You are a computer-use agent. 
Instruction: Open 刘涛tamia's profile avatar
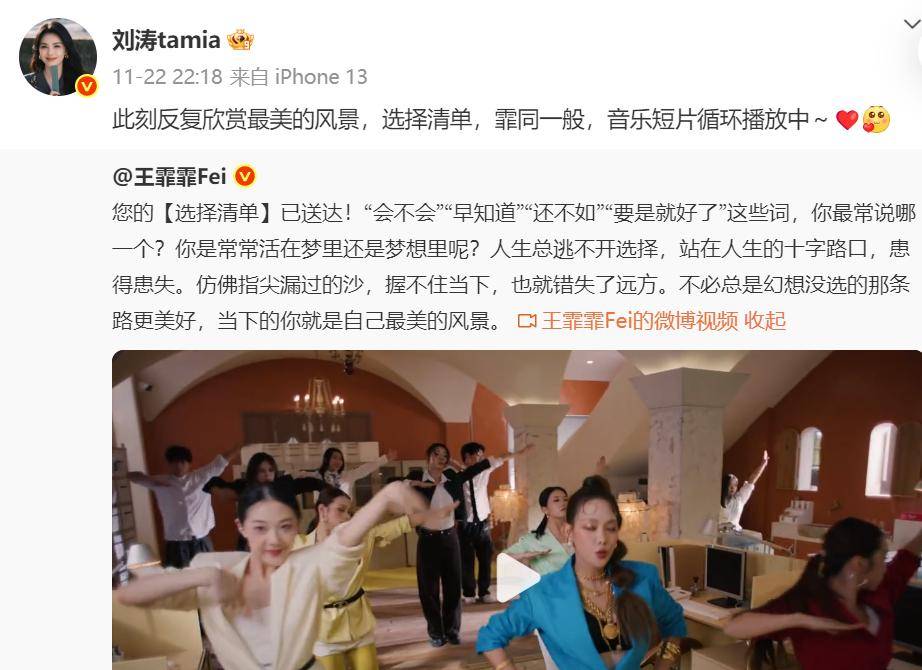click(58, 57)
